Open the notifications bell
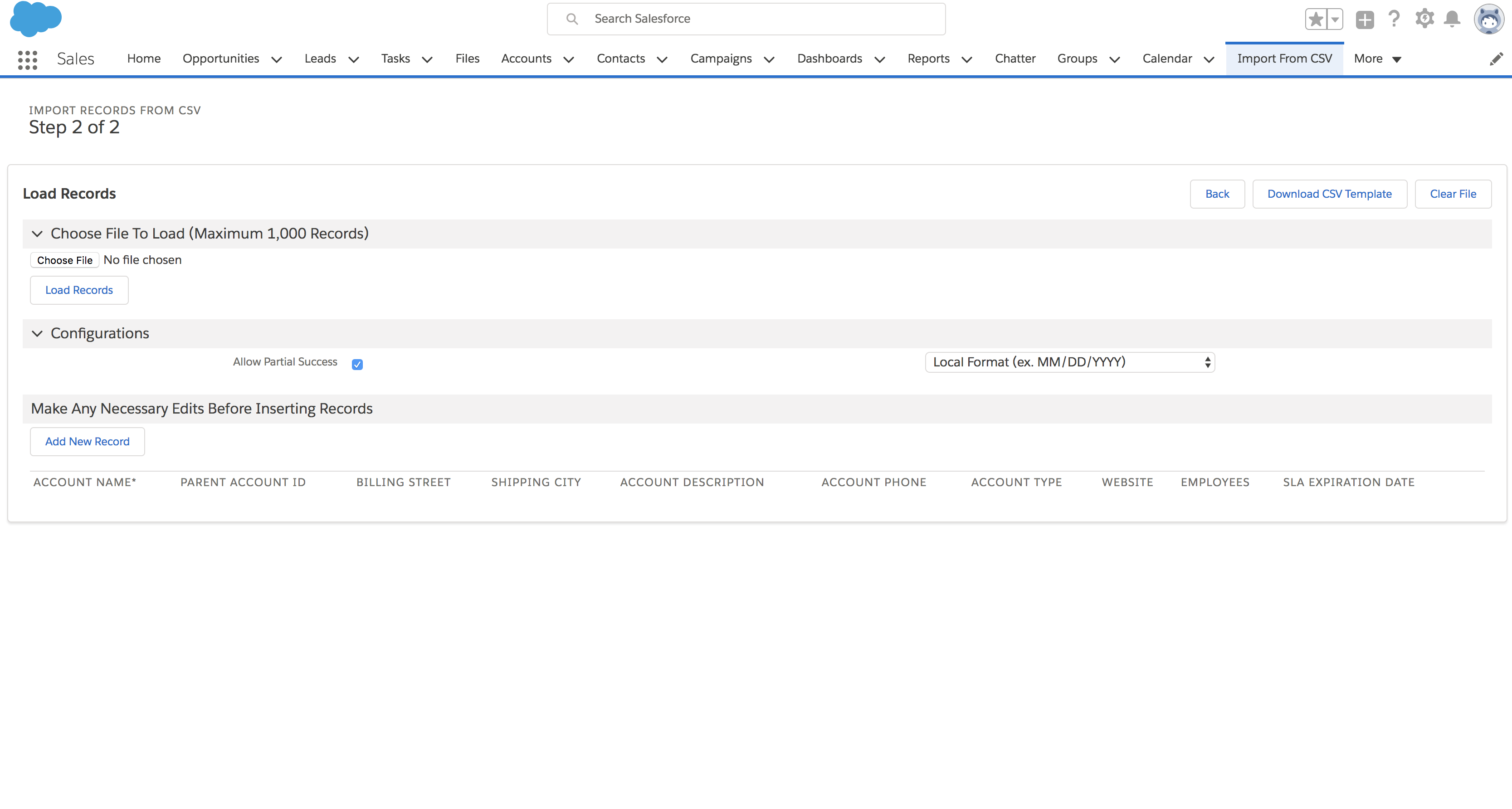Image resolution: width=1512 pixels, height=809 pixels. click(x=1452, y=19)
